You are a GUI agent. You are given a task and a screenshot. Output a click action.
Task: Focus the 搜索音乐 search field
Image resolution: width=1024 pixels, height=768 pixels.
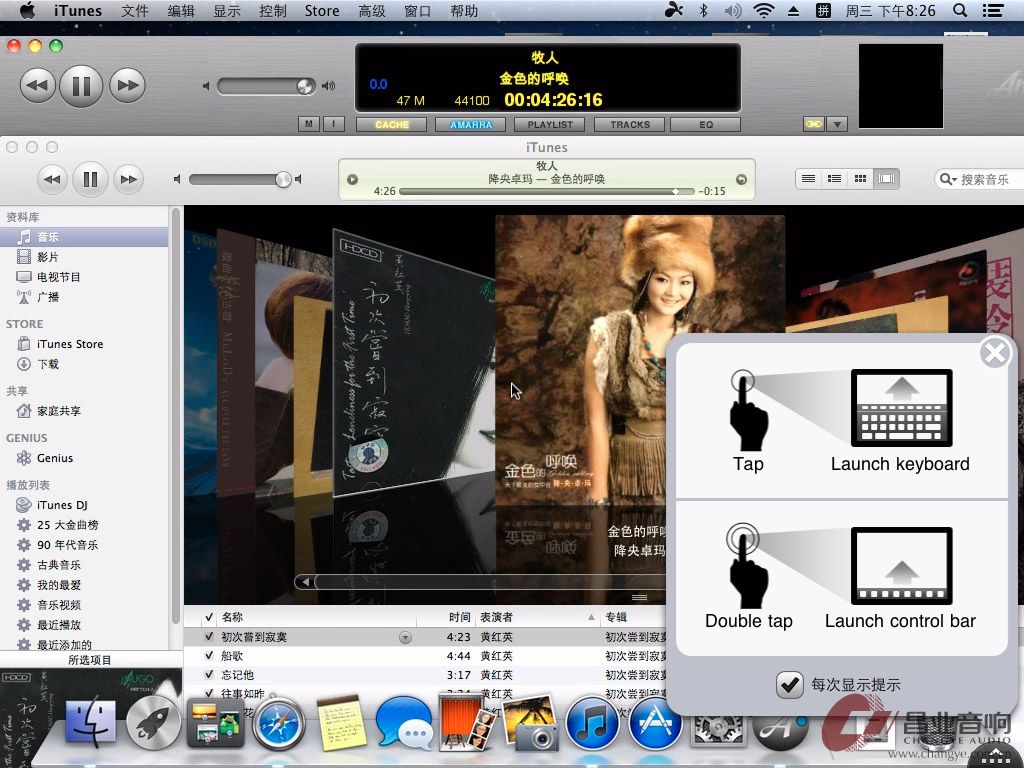980,179
